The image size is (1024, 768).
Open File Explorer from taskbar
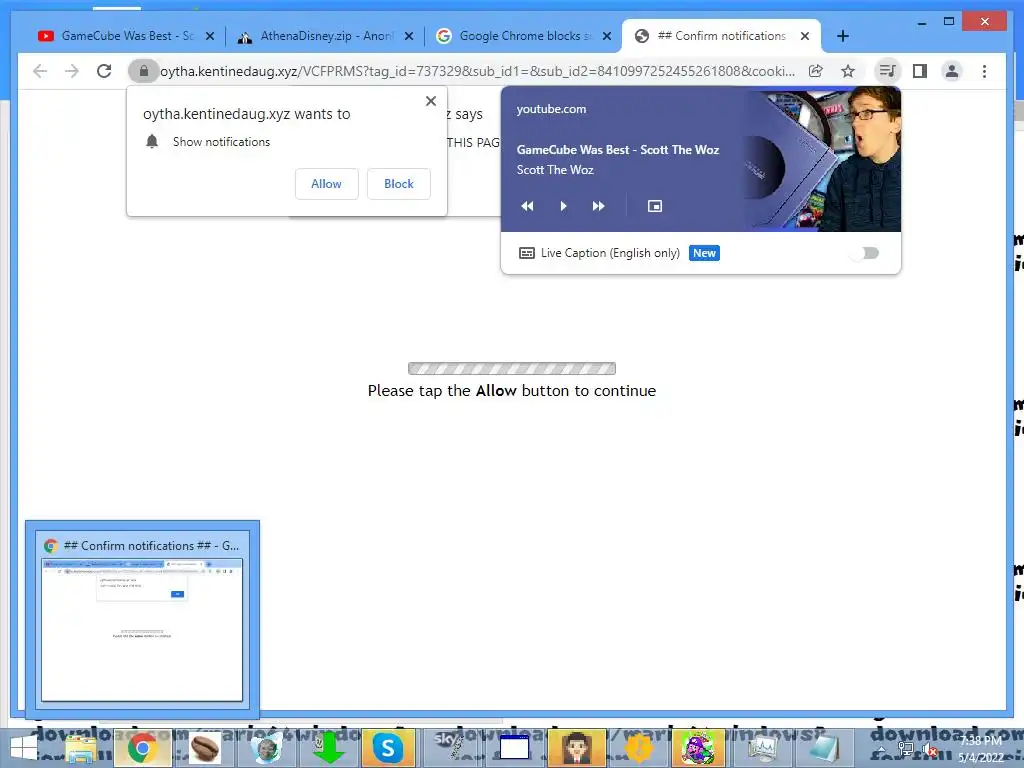point(81,748)
